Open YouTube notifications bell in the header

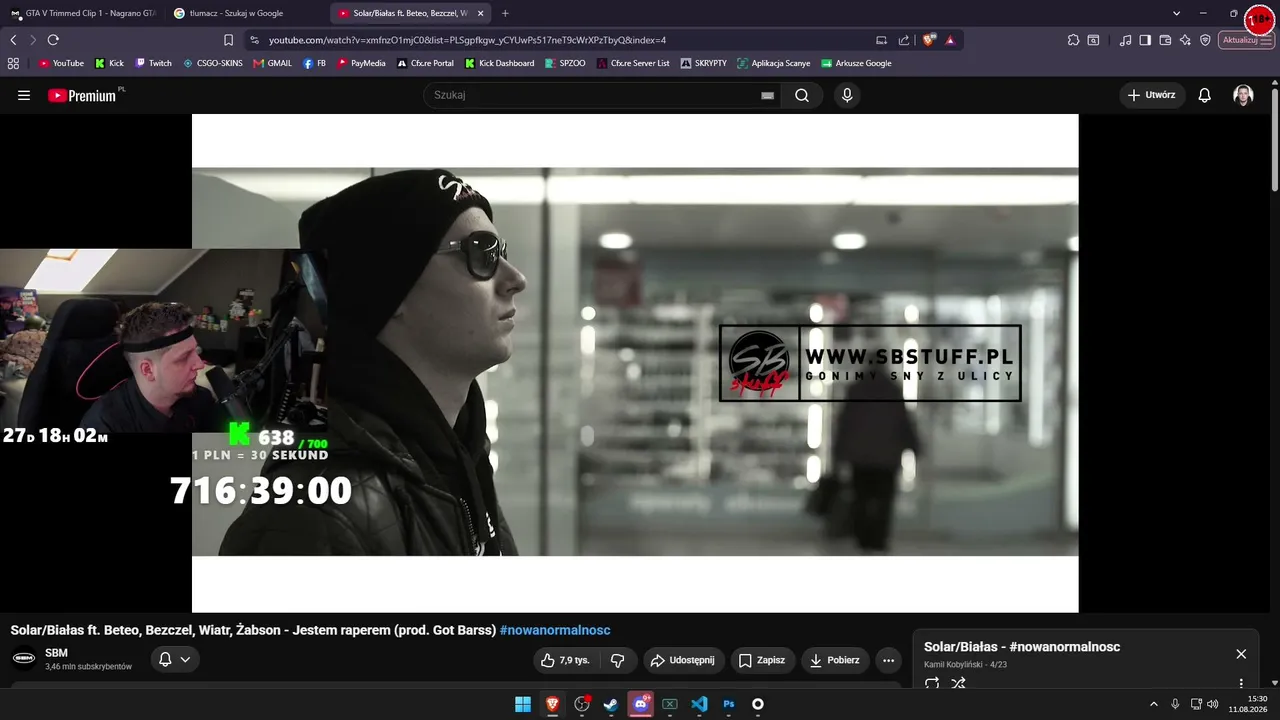tap(1205, 95)
